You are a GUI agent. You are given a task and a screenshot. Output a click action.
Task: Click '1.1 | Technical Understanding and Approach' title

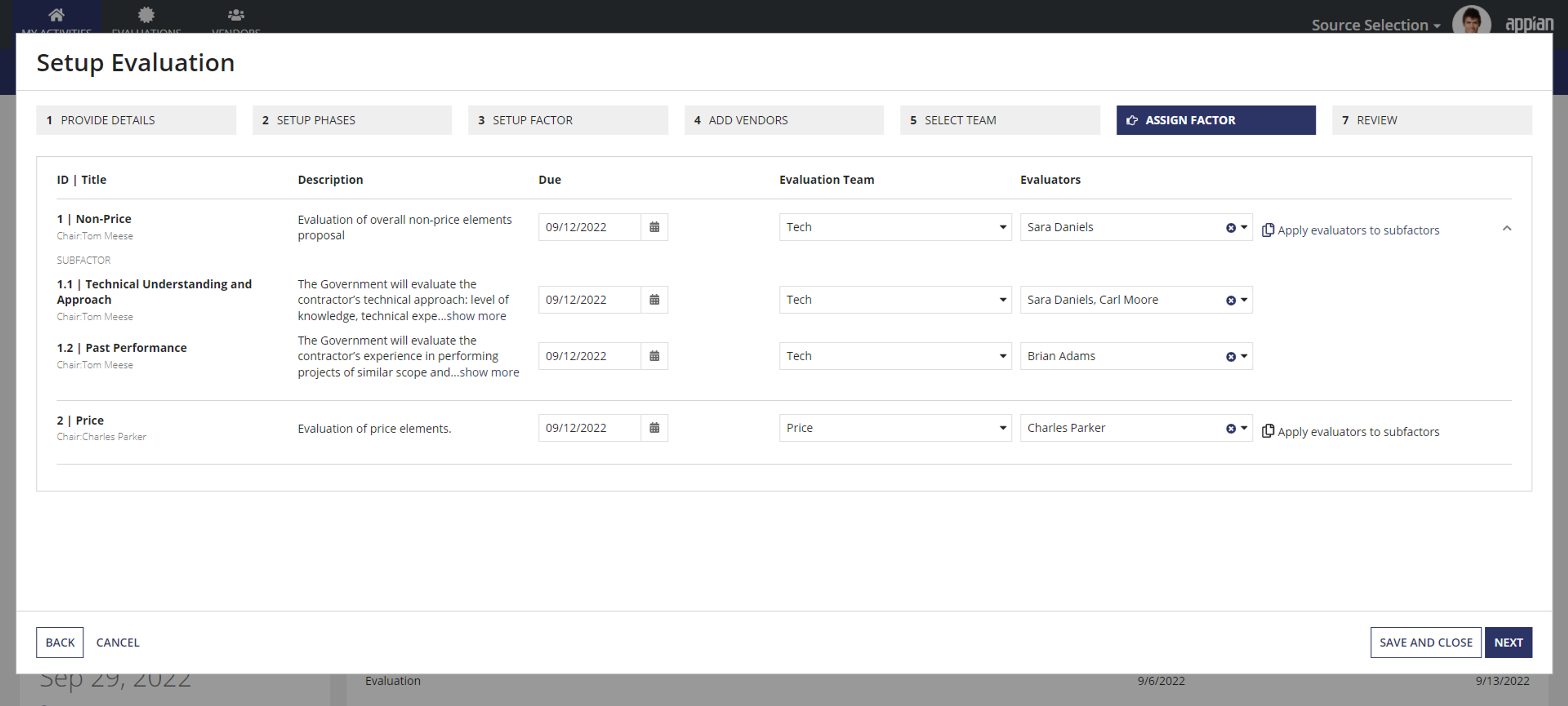tap(154, 292)
